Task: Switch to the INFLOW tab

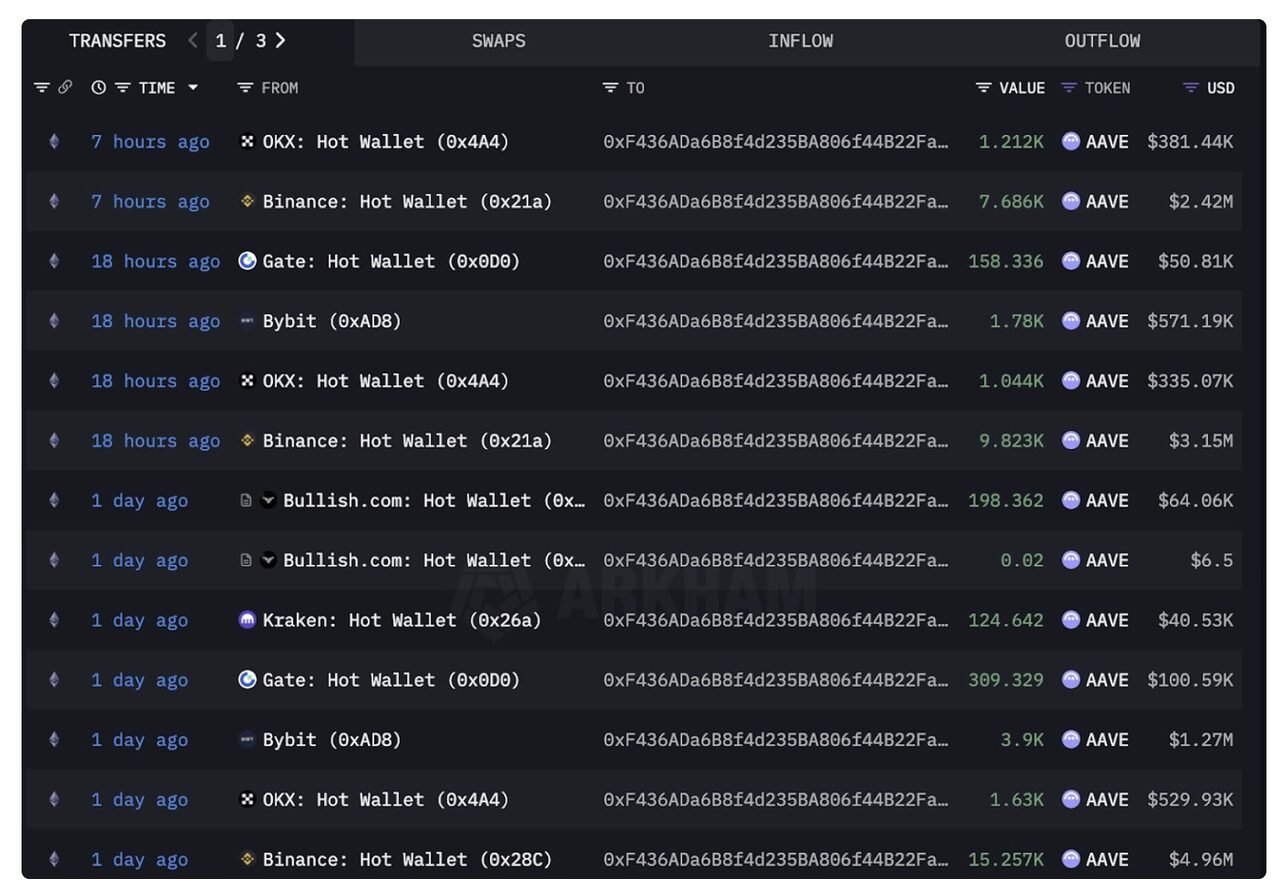Action: (x=800, y=41)
